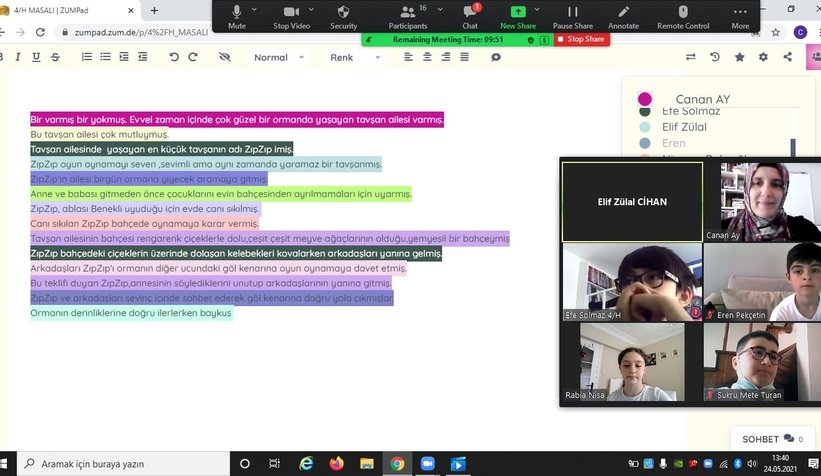This screenshot has width=821, height=476.
Task: Click Canan AY's magenta author color swatch
Action: [645, 99]
